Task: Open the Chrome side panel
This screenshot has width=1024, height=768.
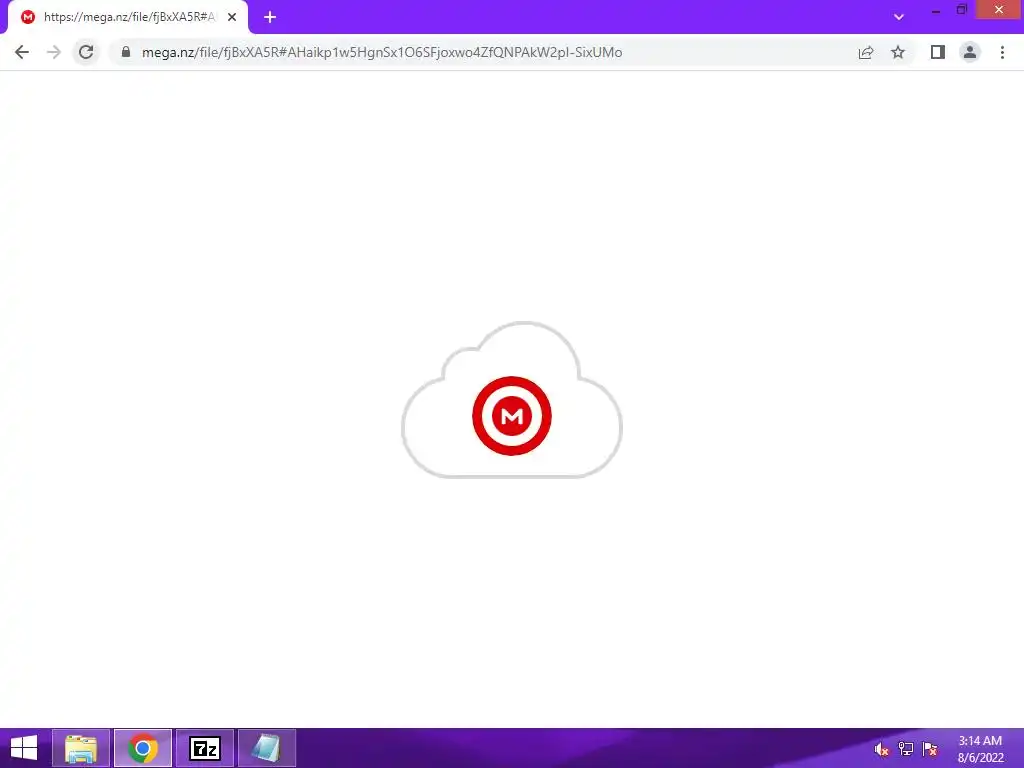Action: point(938,52)
